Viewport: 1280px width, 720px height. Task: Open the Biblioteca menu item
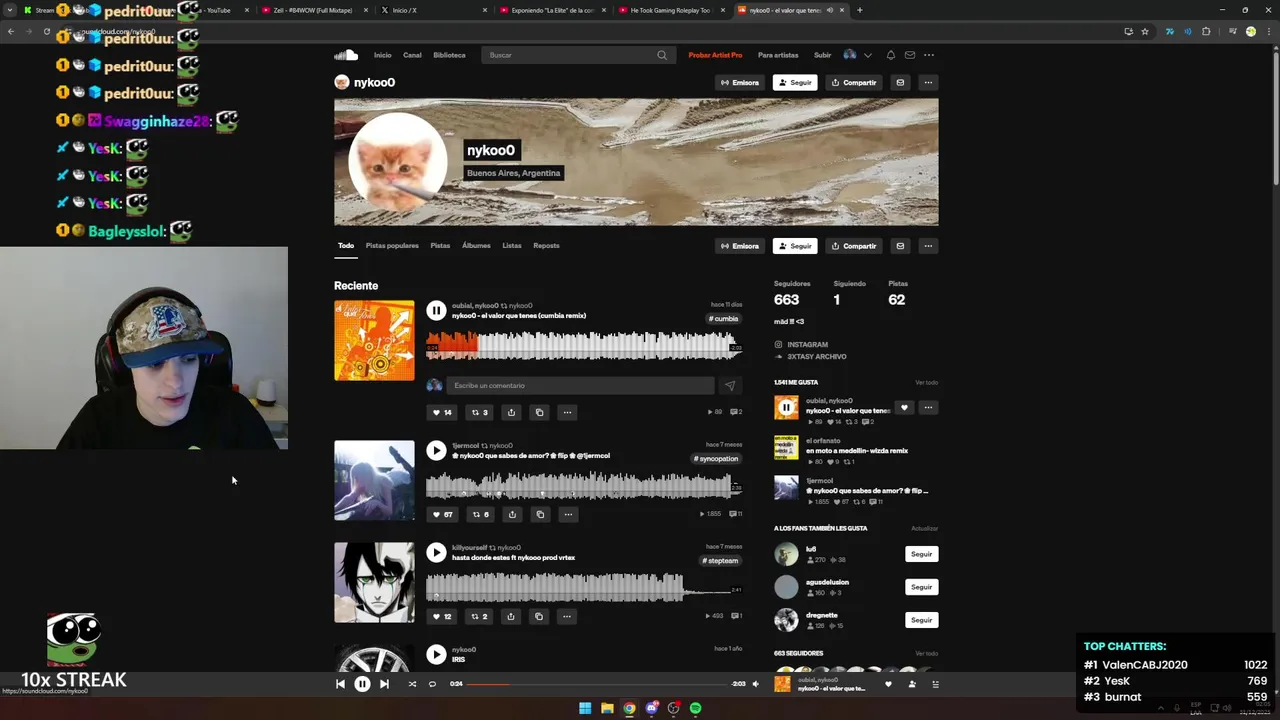point(449,55)
